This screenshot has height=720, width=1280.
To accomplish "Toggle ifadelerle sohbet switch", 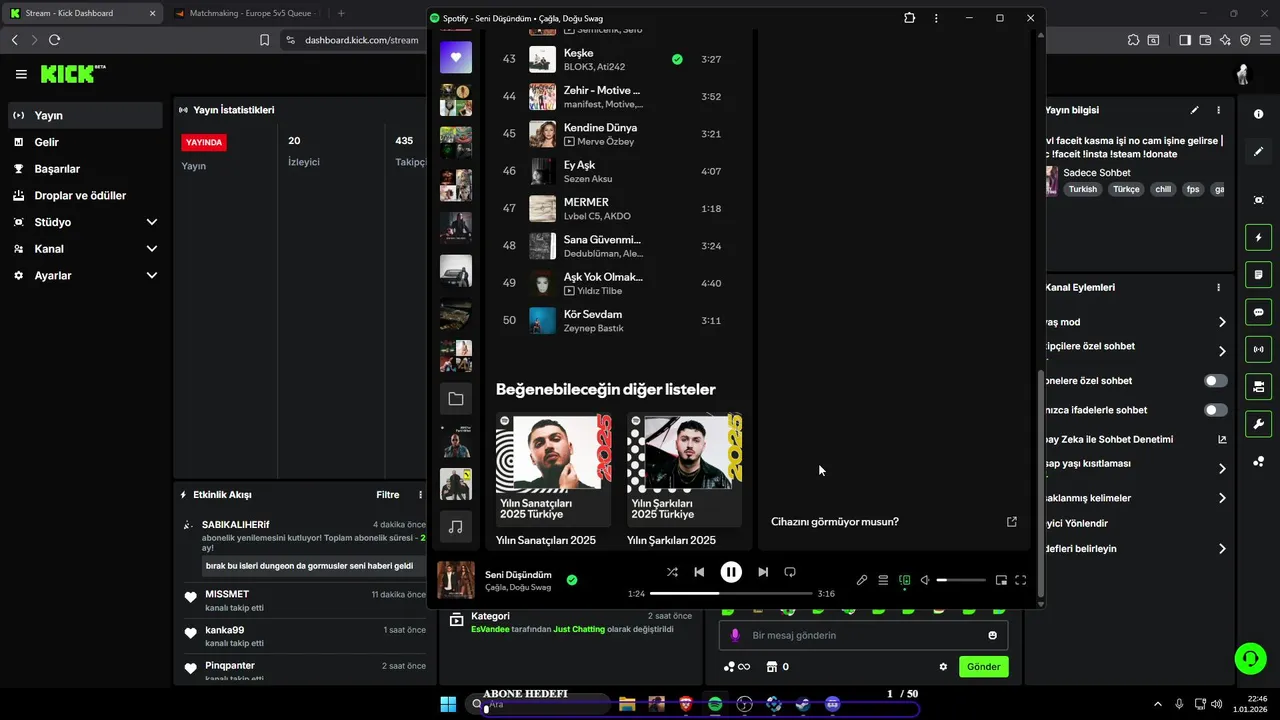I will 1216,410.
